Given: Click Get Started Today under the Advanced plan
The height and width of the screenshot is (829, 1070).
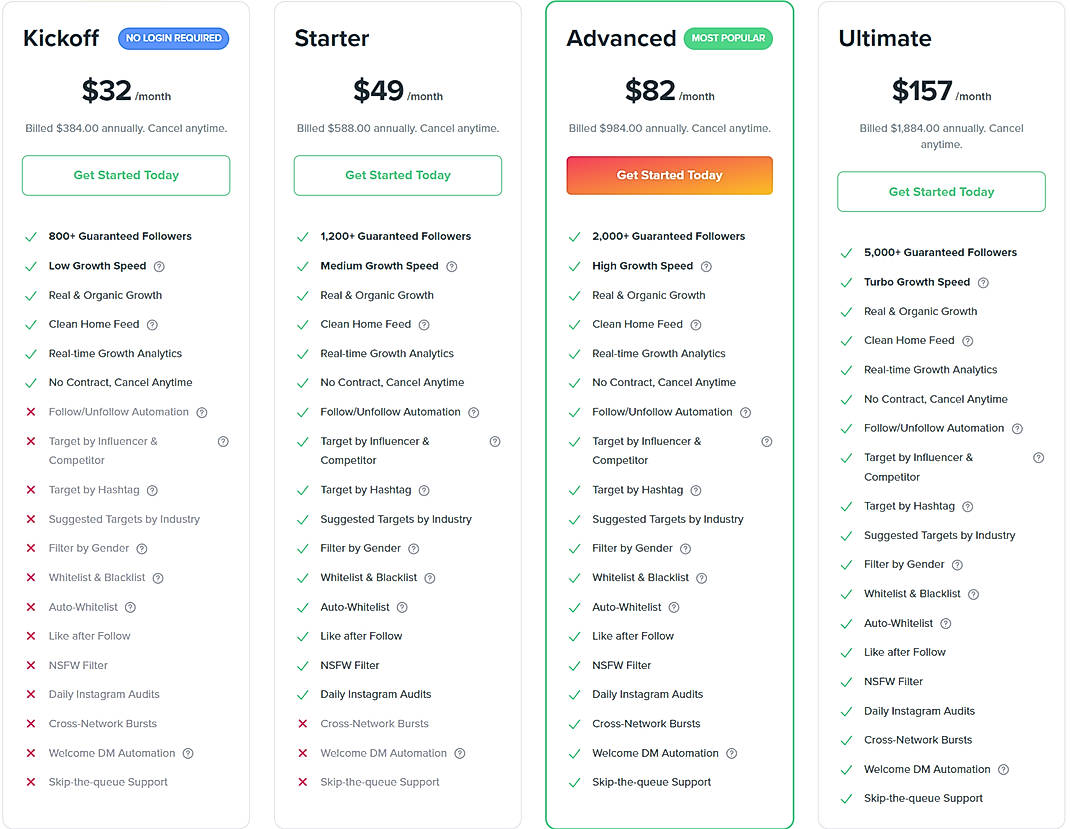Looking at the screenshot, I should (x=669, y=175).
